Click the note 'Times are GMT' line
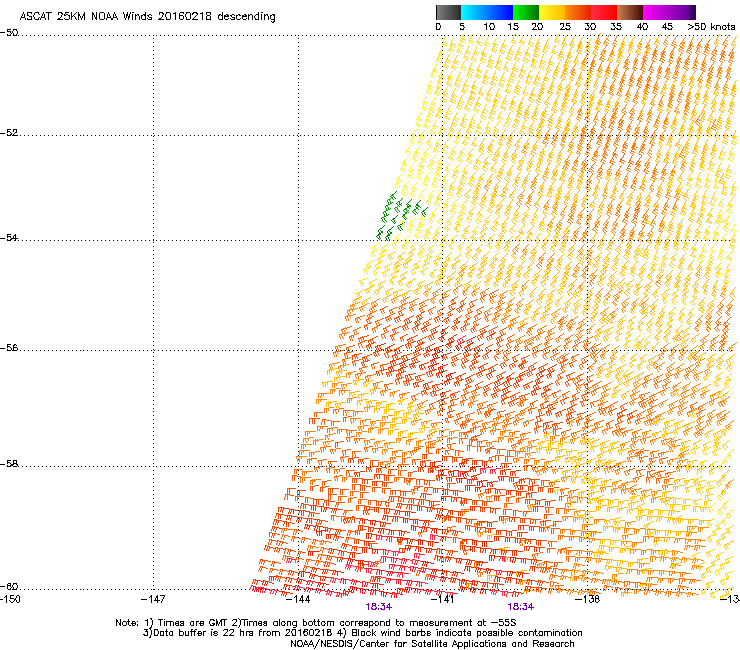 click(316, 623)
